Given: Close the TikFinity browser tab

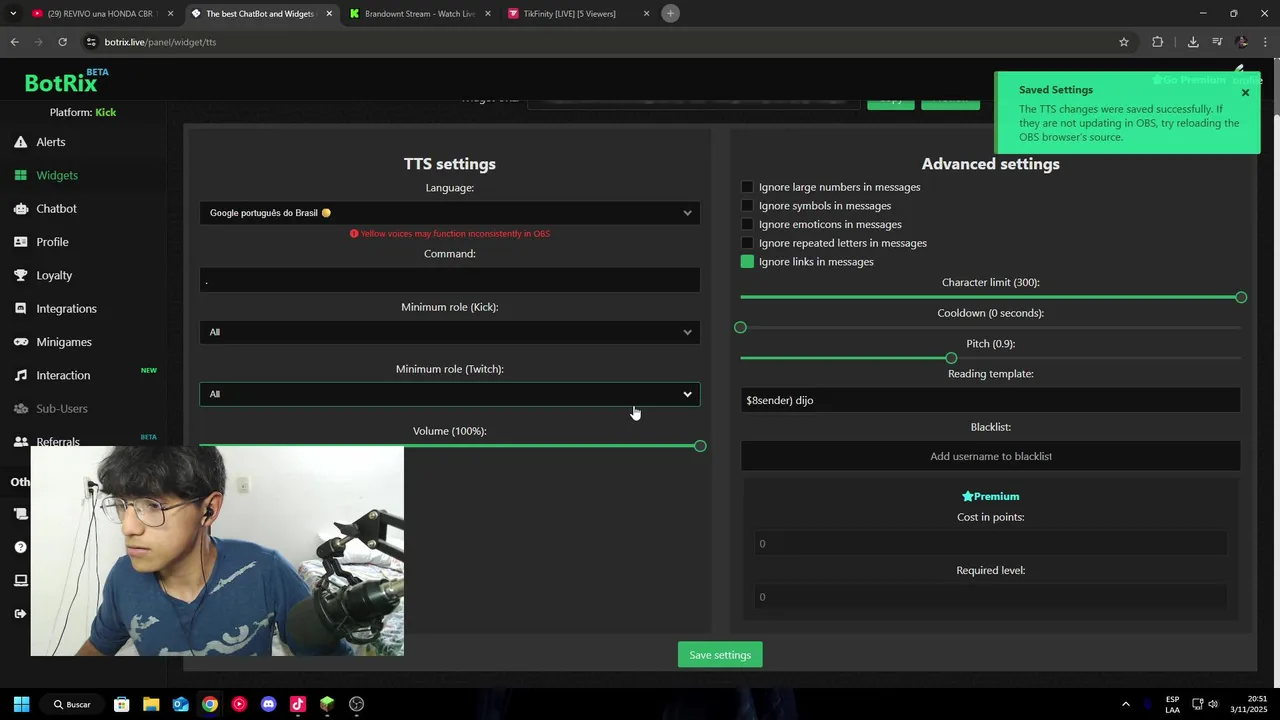Looking at the screenshot, I should (646, 14).
